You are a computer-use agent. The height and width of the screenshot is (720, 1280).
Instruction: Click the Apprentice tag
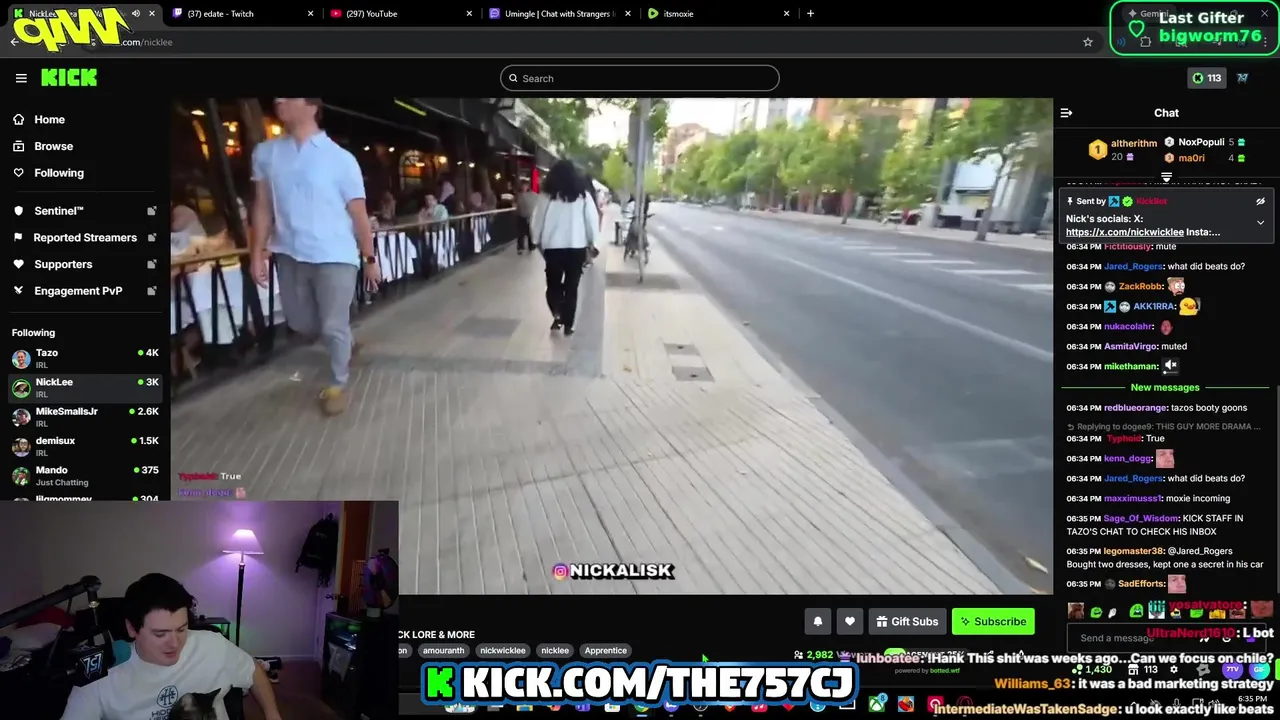tap(605, 650)
